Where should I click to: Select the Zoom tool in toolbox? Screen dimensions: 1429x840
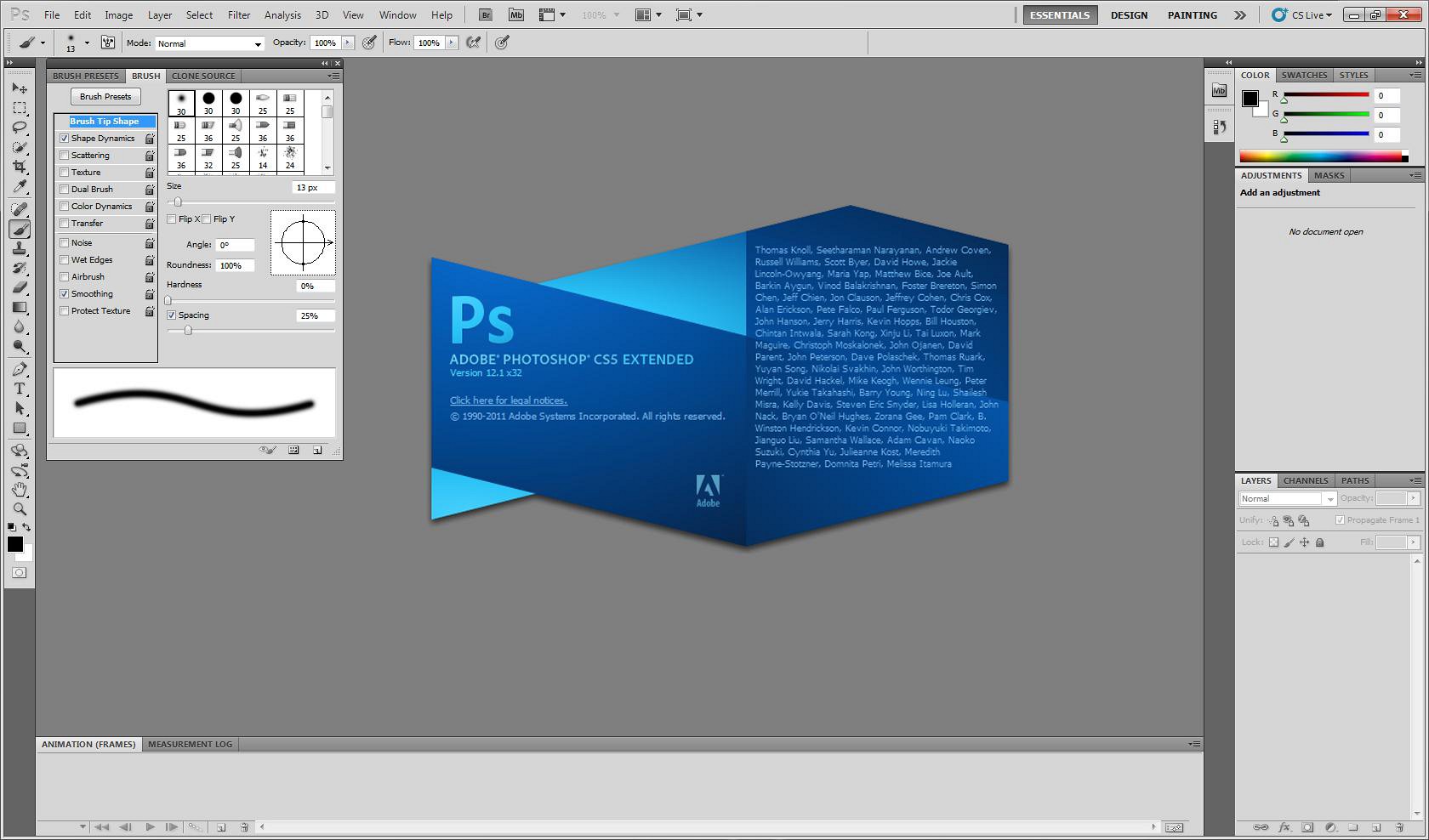(20, 509)
